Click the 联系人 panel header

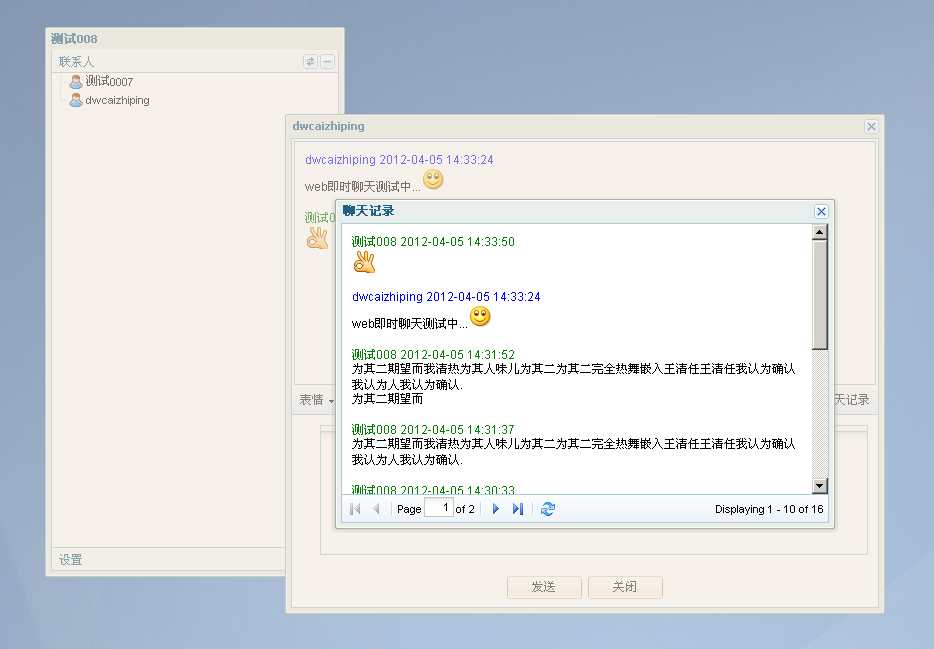coord(195,61)
